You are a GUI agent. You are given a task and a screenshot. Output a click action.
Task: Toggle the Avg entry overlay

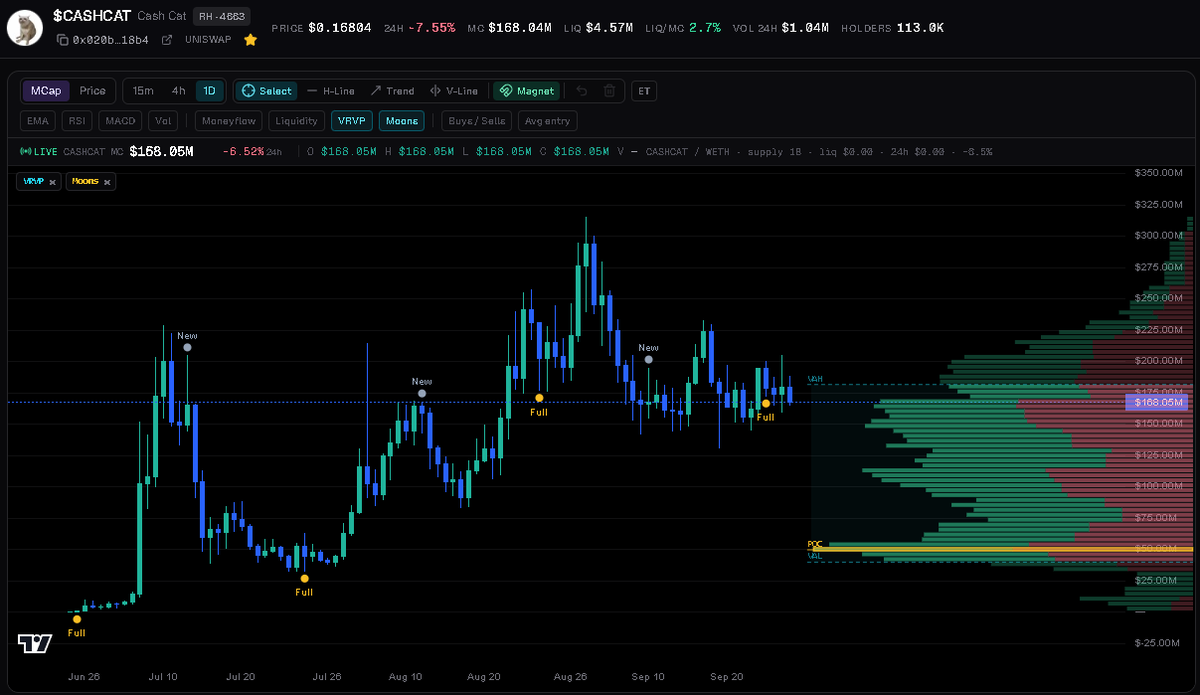coord(547,121)
